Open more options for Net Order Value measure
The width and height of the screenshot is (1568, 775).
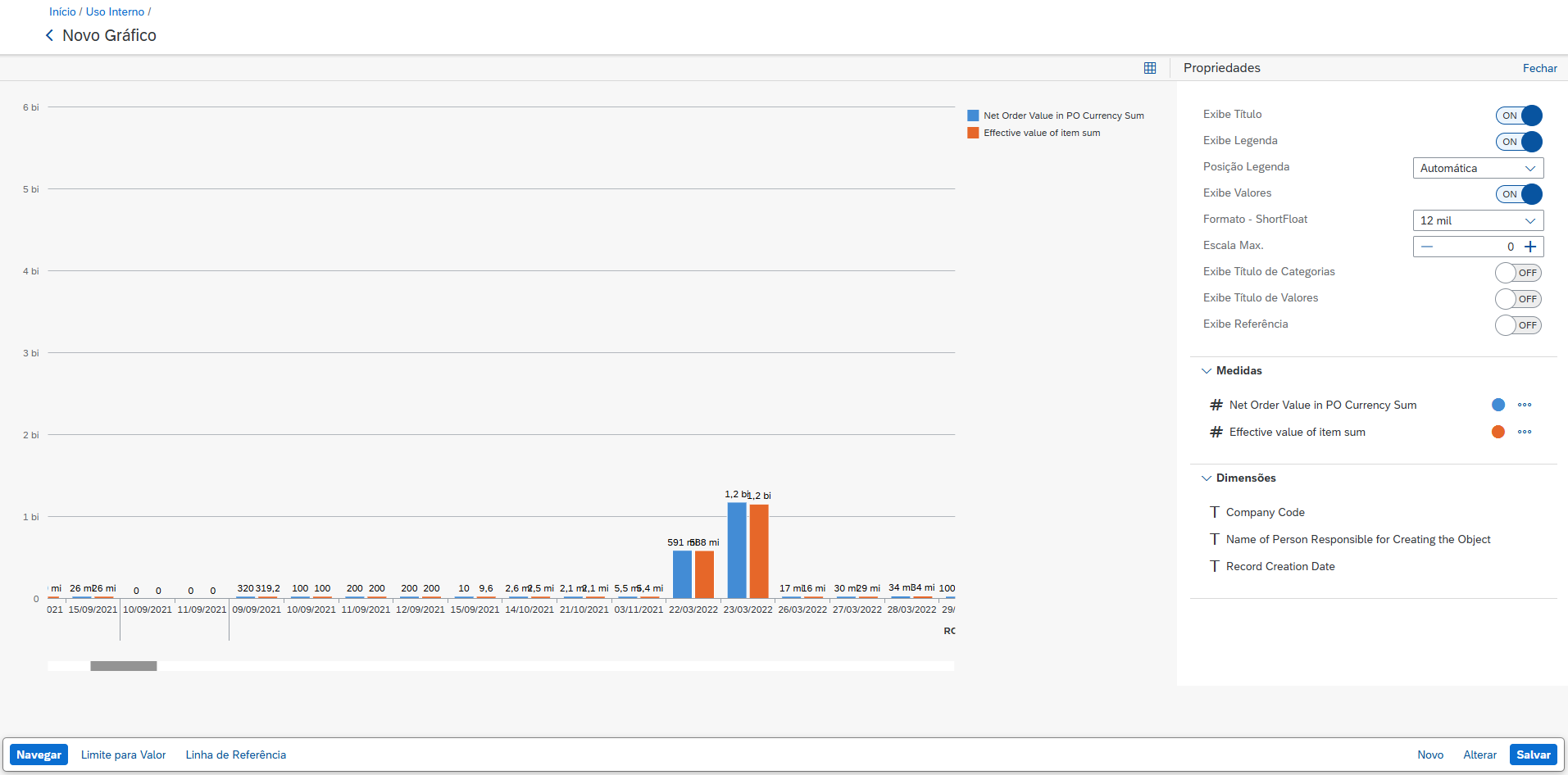[x=1524, y=405]
